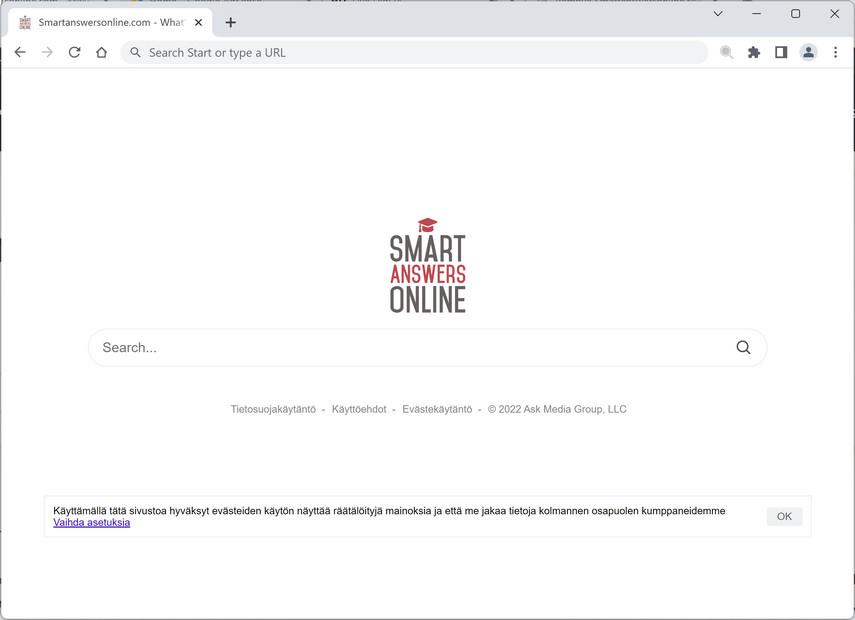Click the address bar magnifier icon
855x620 pixels.
tap(135, 52)
